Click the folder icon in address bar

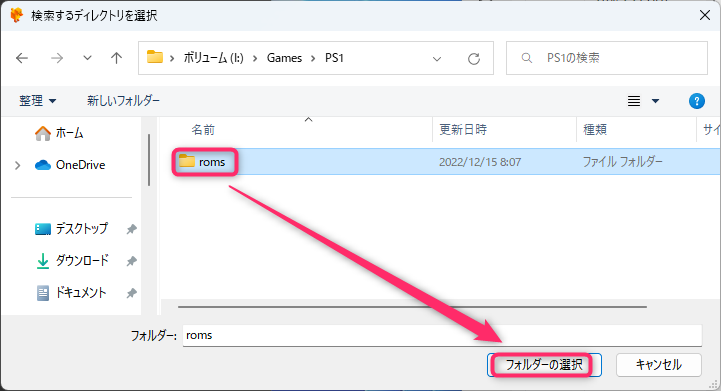155,57
